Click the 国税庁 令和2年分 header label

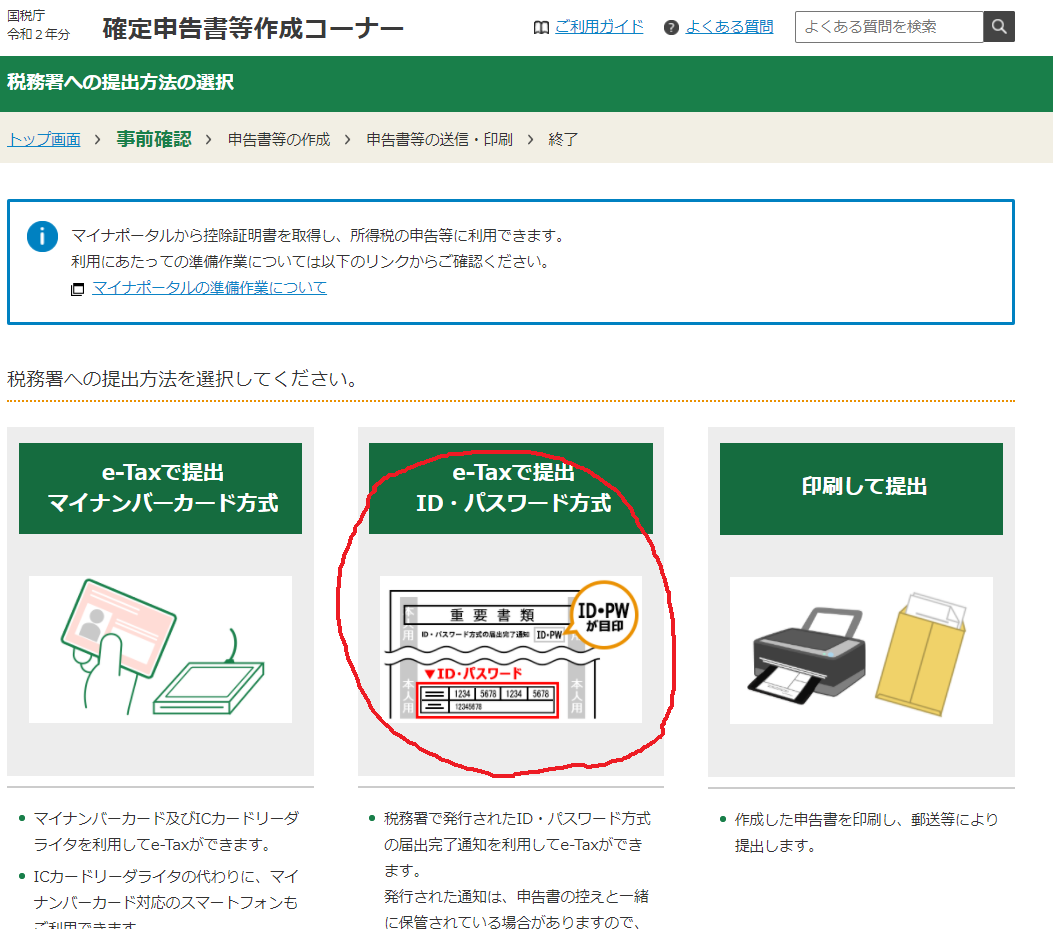(x=38, y=26)
